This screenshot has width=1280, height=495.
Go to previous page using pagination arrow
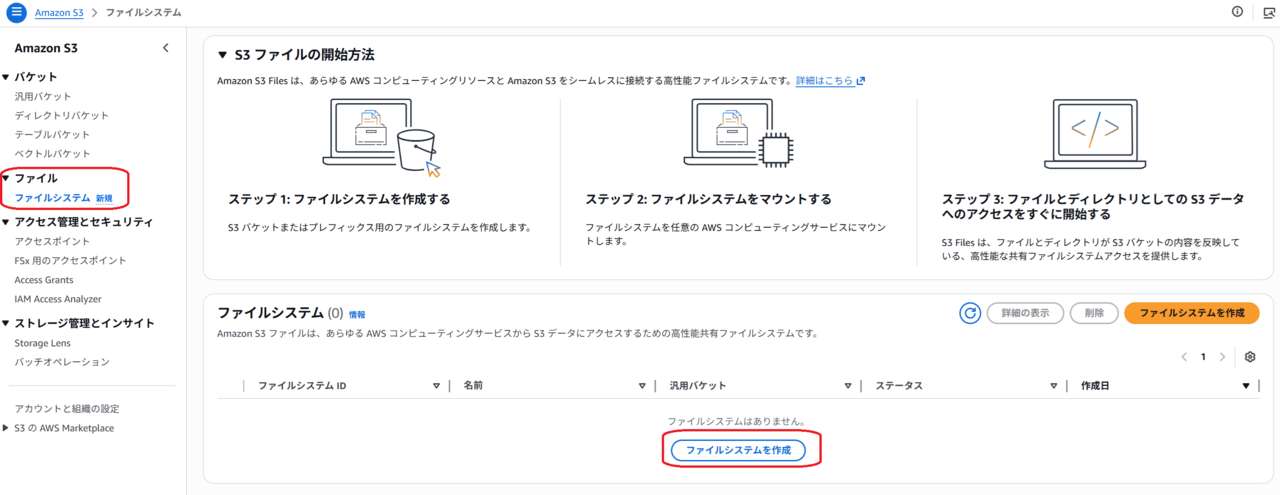[x=1185, y=357]
